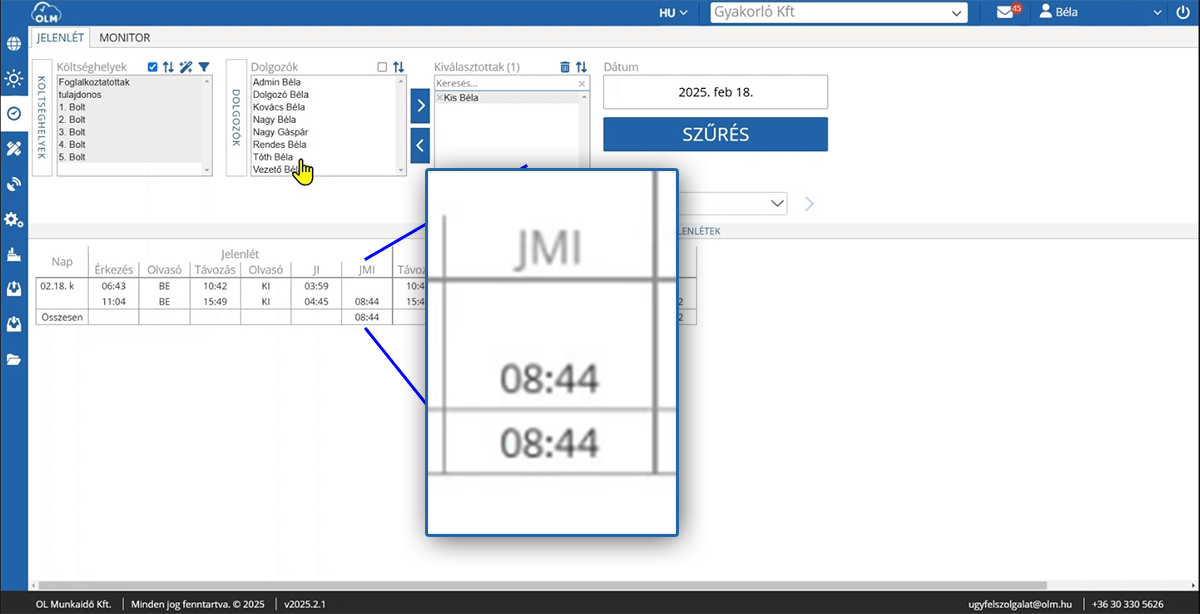Screen dimensions: 1200x614
Task: Click the 02.18. k day cell
Action: pos(62,285)
